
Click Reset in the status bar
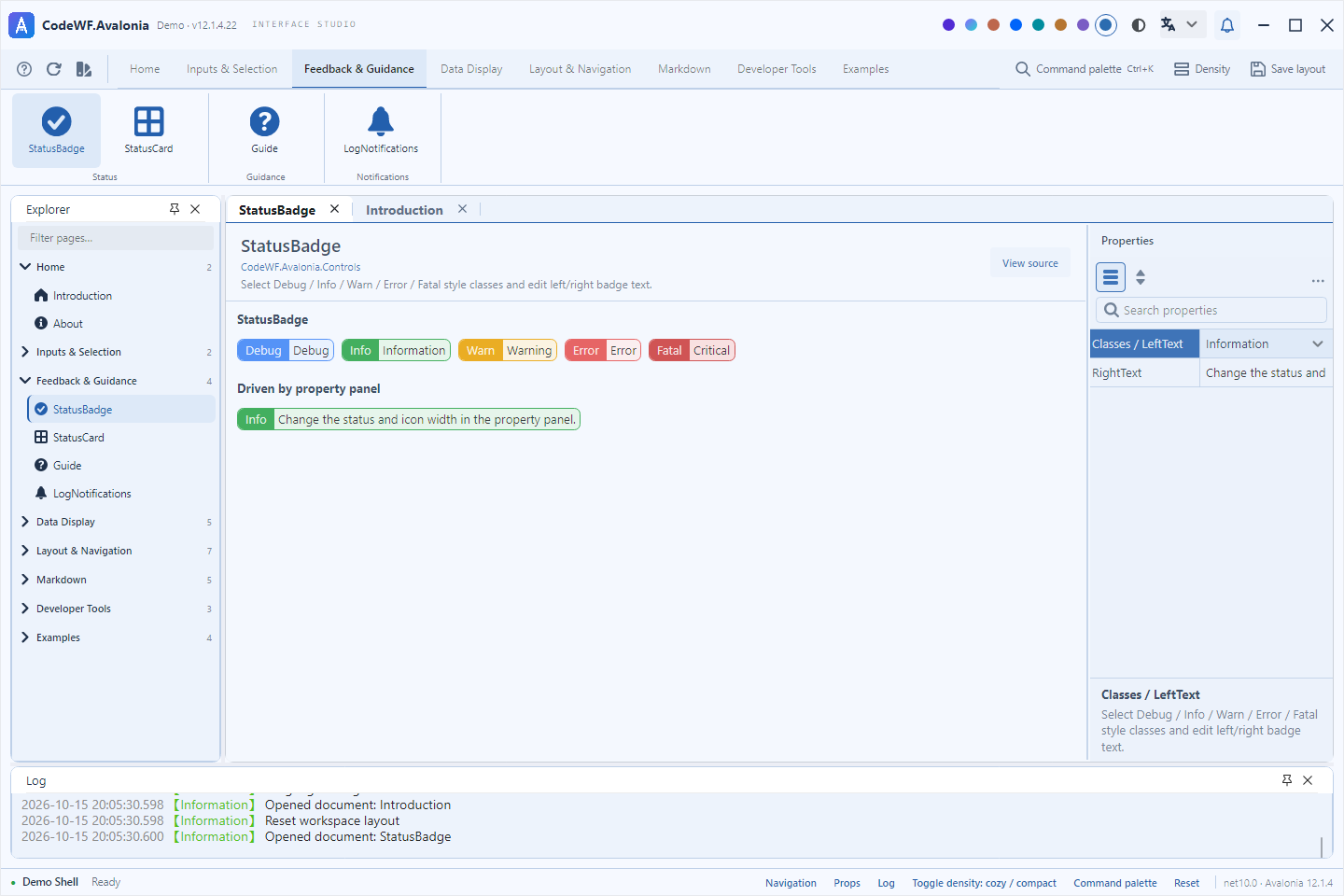tap(1186, 883)
